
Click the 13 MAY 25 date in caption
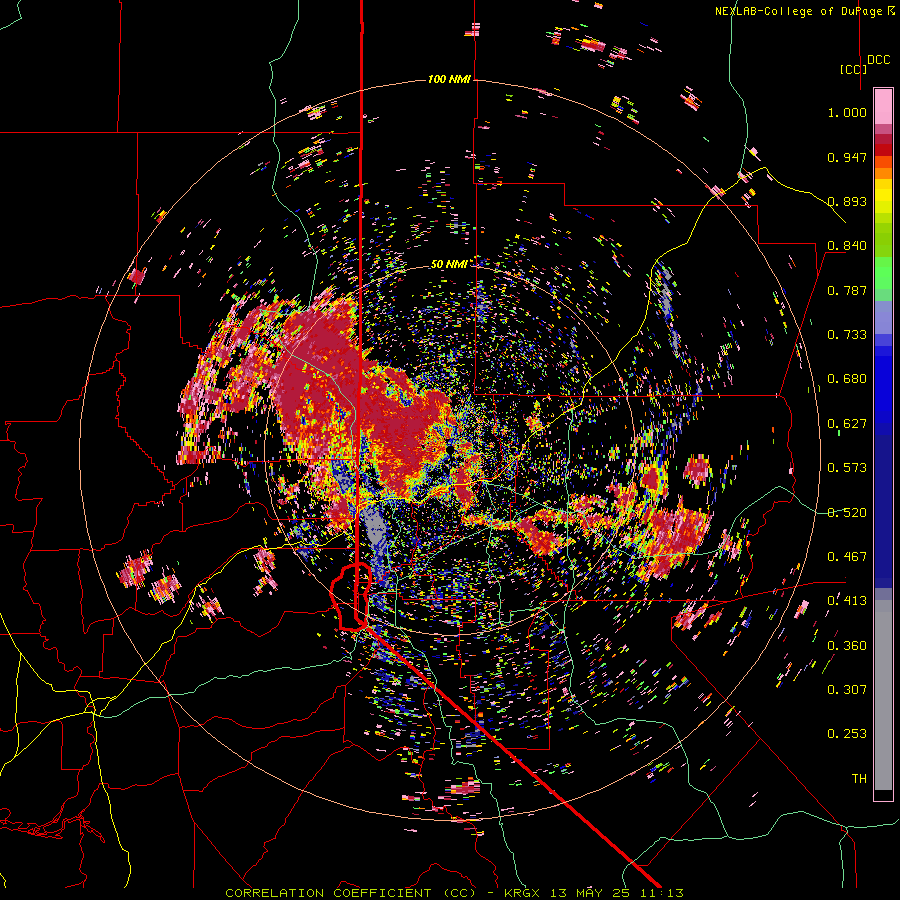click(589, 893)
